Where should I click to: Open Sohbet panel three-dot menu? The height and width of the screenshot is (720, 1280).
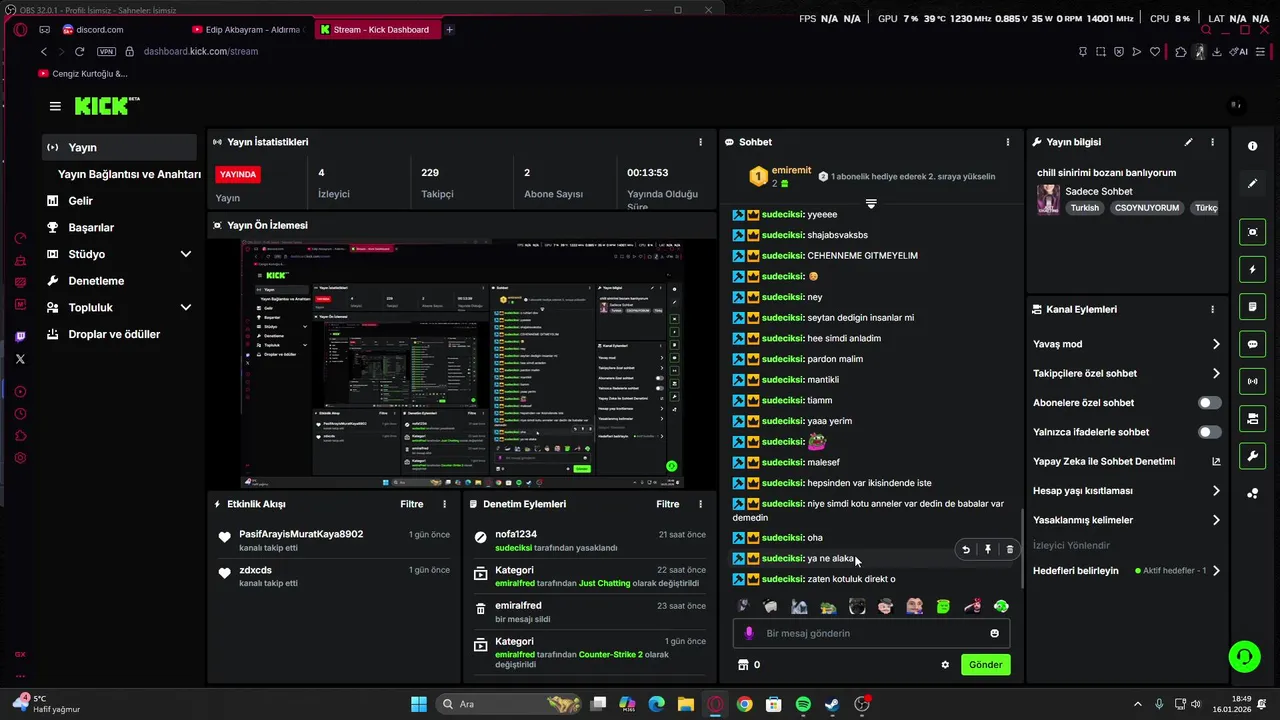coord(1007,142)
